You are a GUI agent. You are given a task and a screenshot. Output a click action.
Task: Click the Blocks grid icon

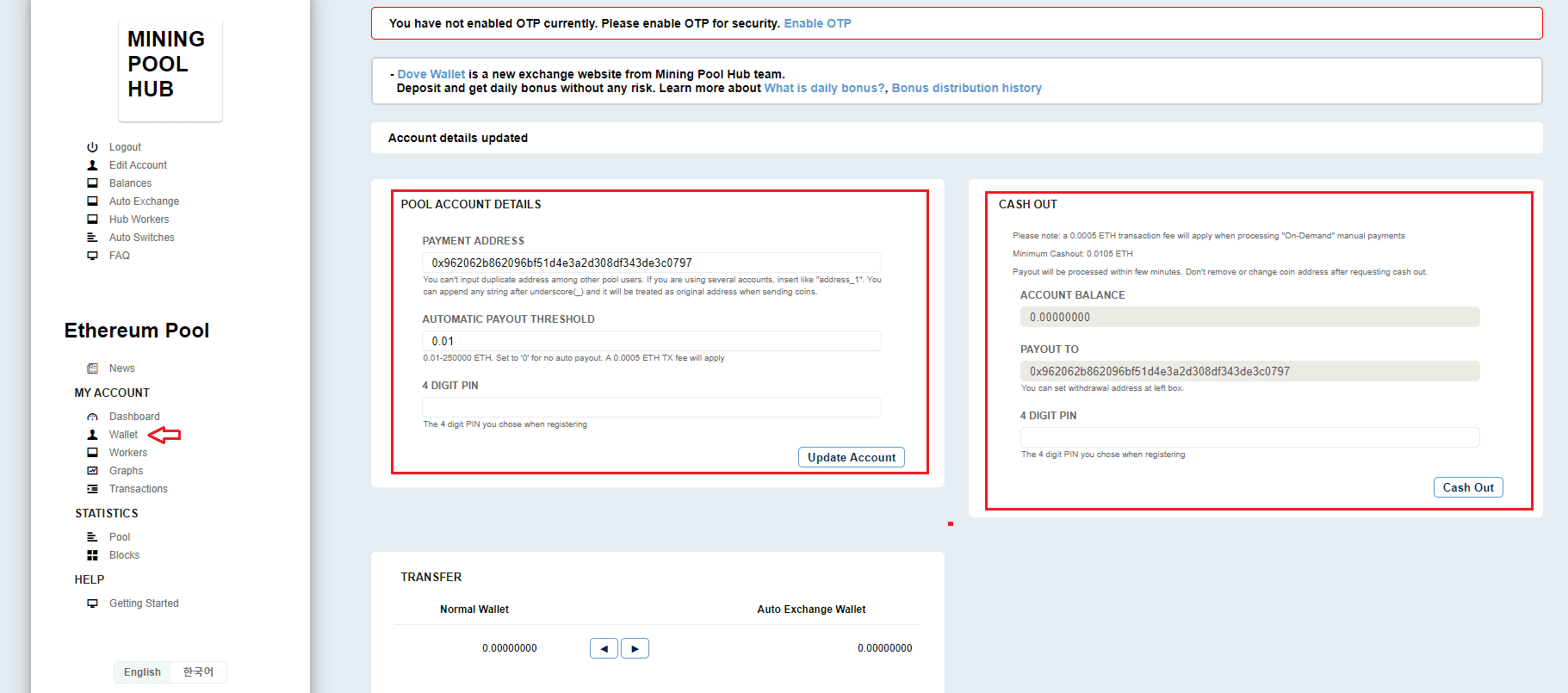coord(92,555)
